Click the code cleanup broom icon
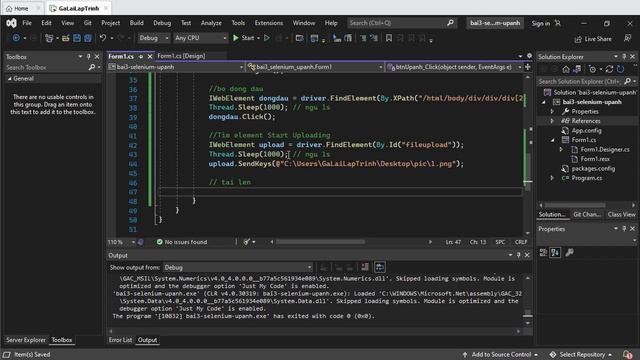This screenshot has height=360, width=640. pyautogui.click(x=247, y=242)
